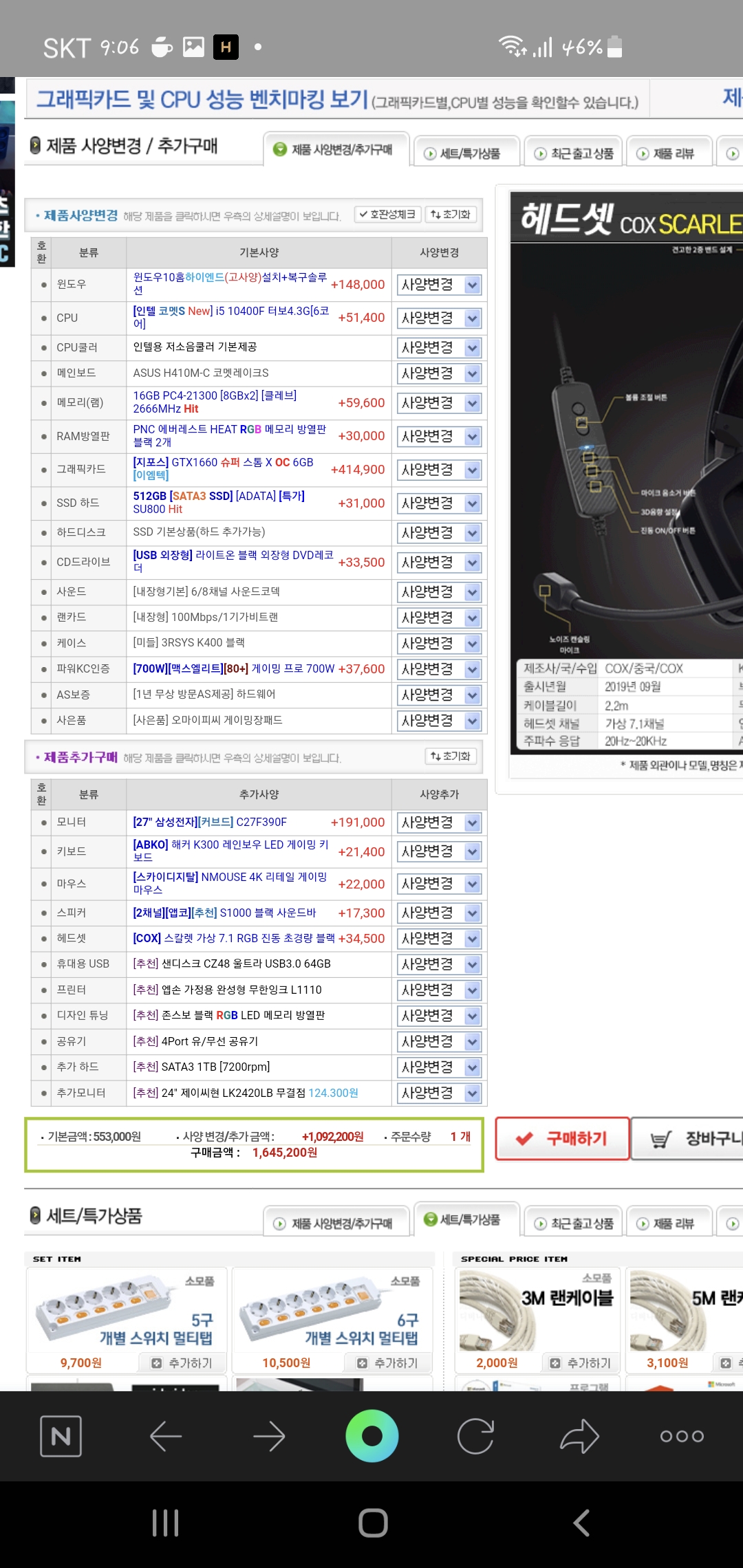Click 16GB PC4-21300 memory link

215,402
